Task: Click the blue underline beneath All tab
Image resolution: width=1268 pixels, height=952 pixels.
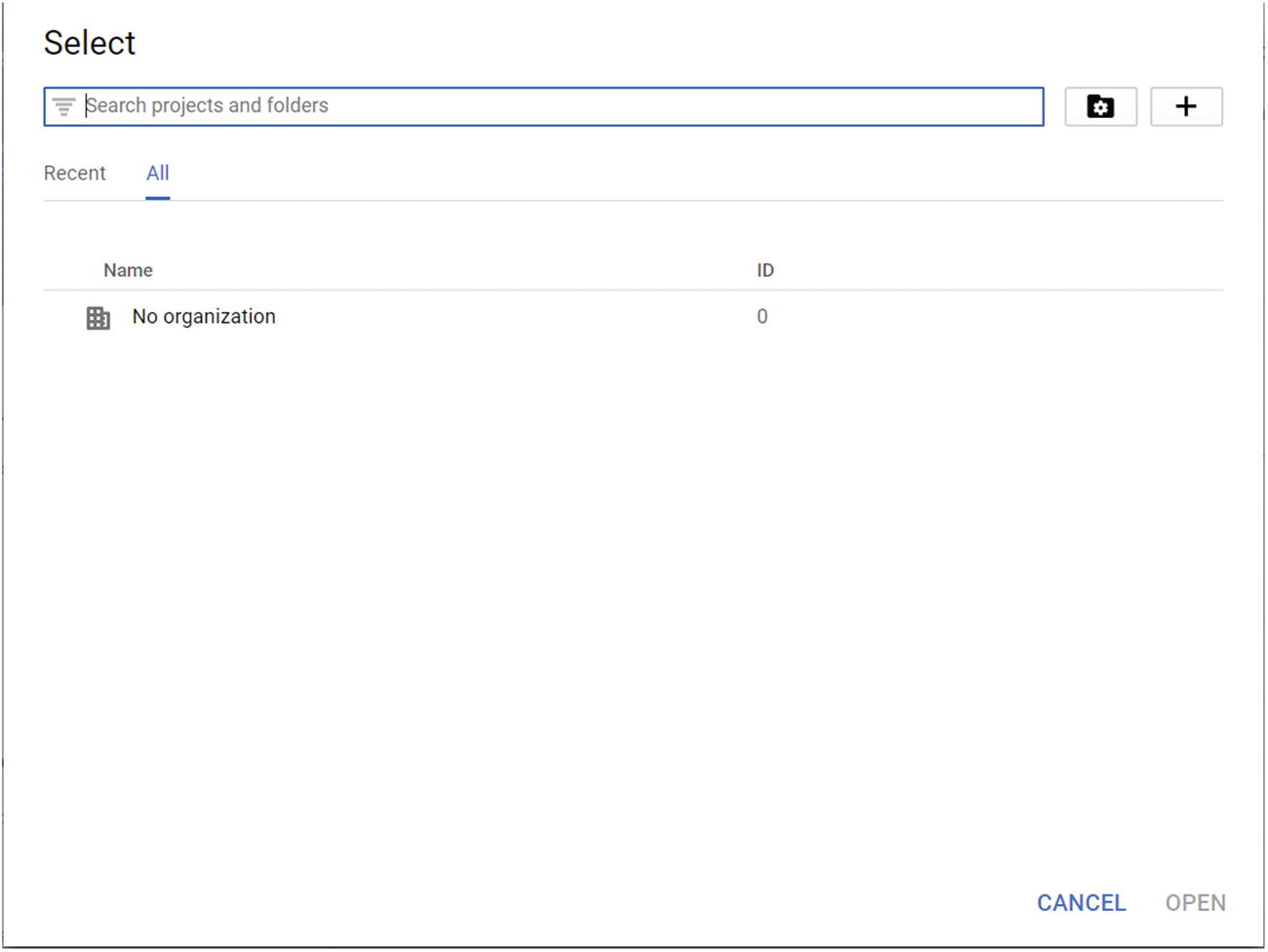Action: (x=157, y=198)
